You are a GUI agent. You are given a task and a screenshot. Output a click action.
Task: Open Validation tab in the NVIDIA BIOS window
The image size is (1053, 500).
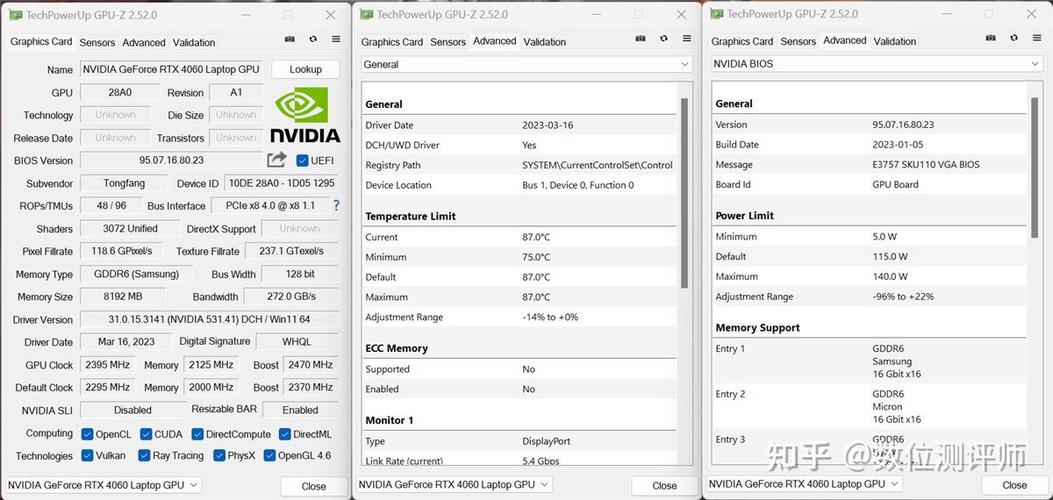click(894, 41)
